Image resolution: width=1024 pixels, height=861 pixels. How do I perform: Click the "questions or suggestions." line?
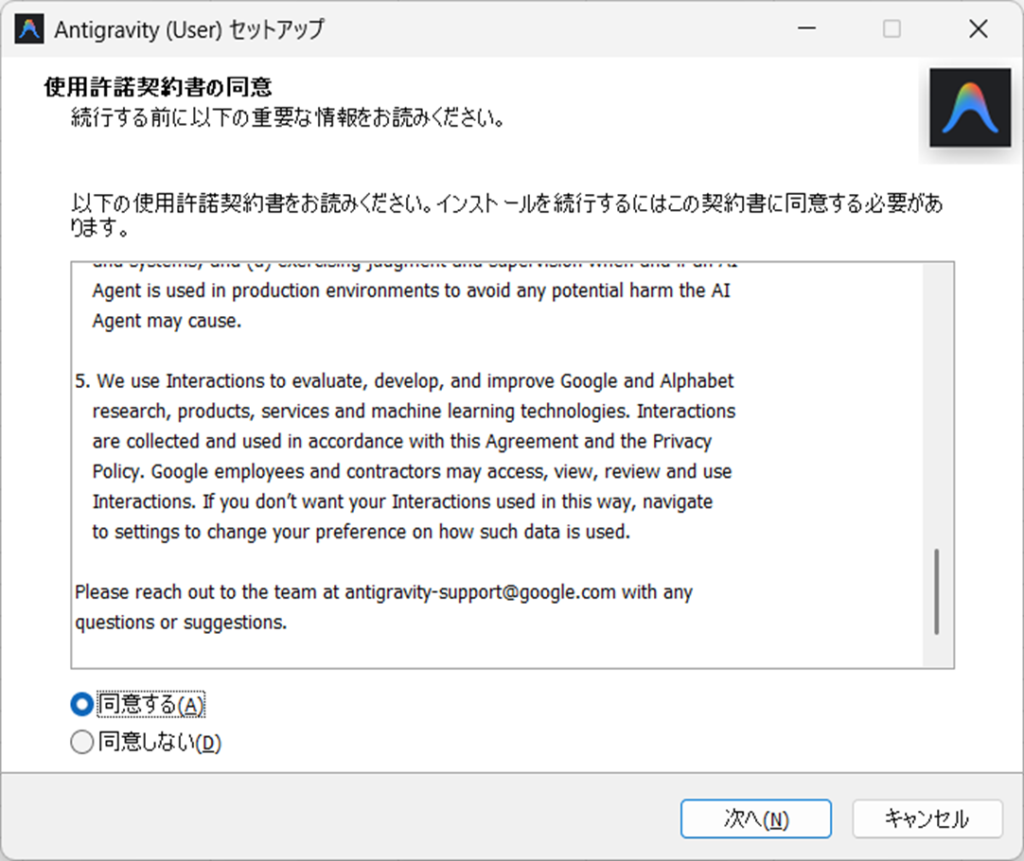(181, 622)
